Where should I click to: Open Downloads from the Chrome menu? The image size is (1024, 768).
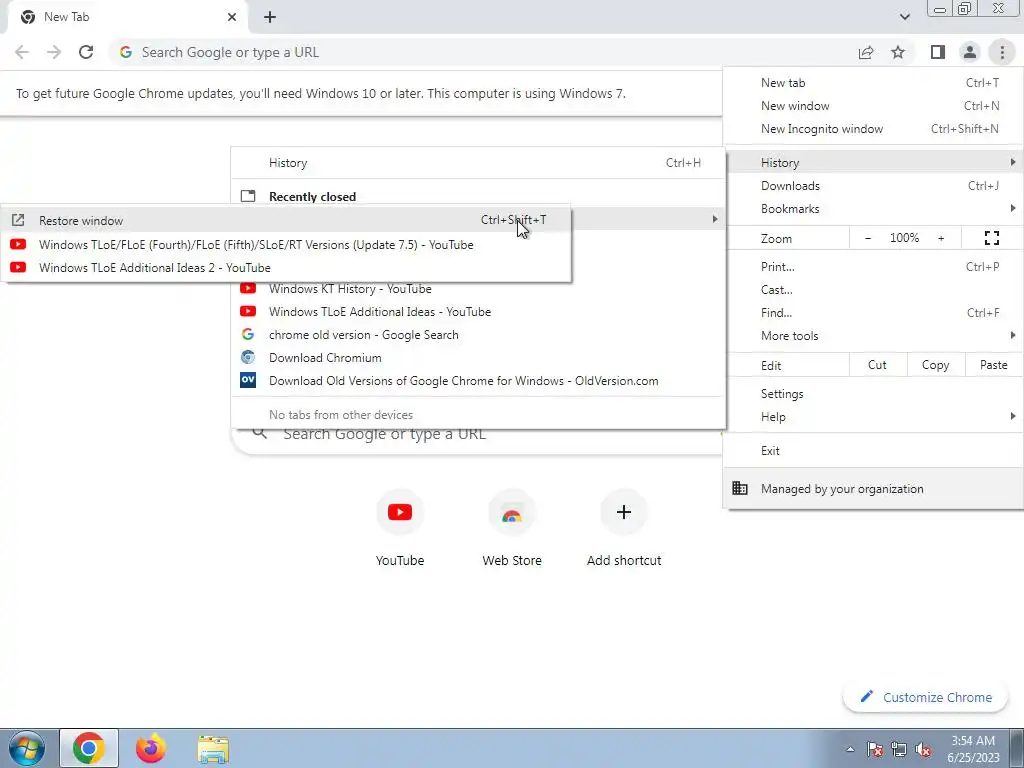pyautogui.click(x=873, y=186)
